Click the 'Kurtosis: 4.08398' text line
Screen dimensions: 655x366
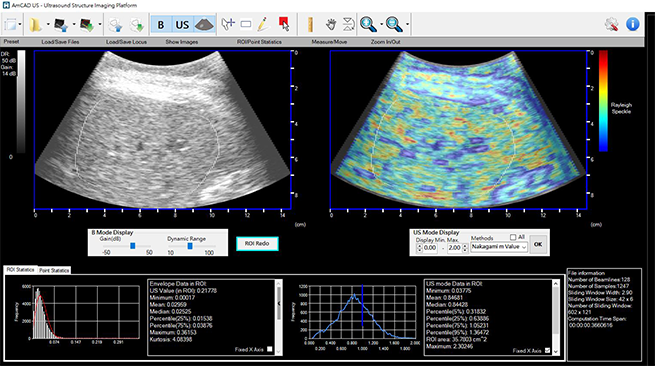pos(171,339)
